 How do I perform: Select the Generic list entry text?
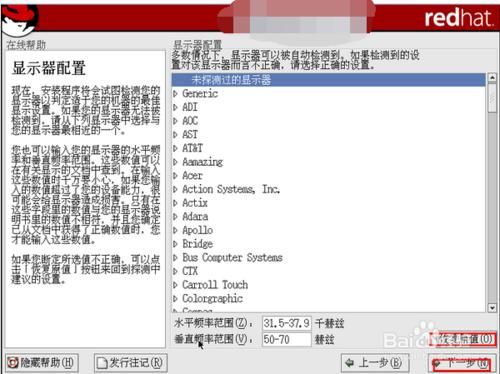click(200, 94)
